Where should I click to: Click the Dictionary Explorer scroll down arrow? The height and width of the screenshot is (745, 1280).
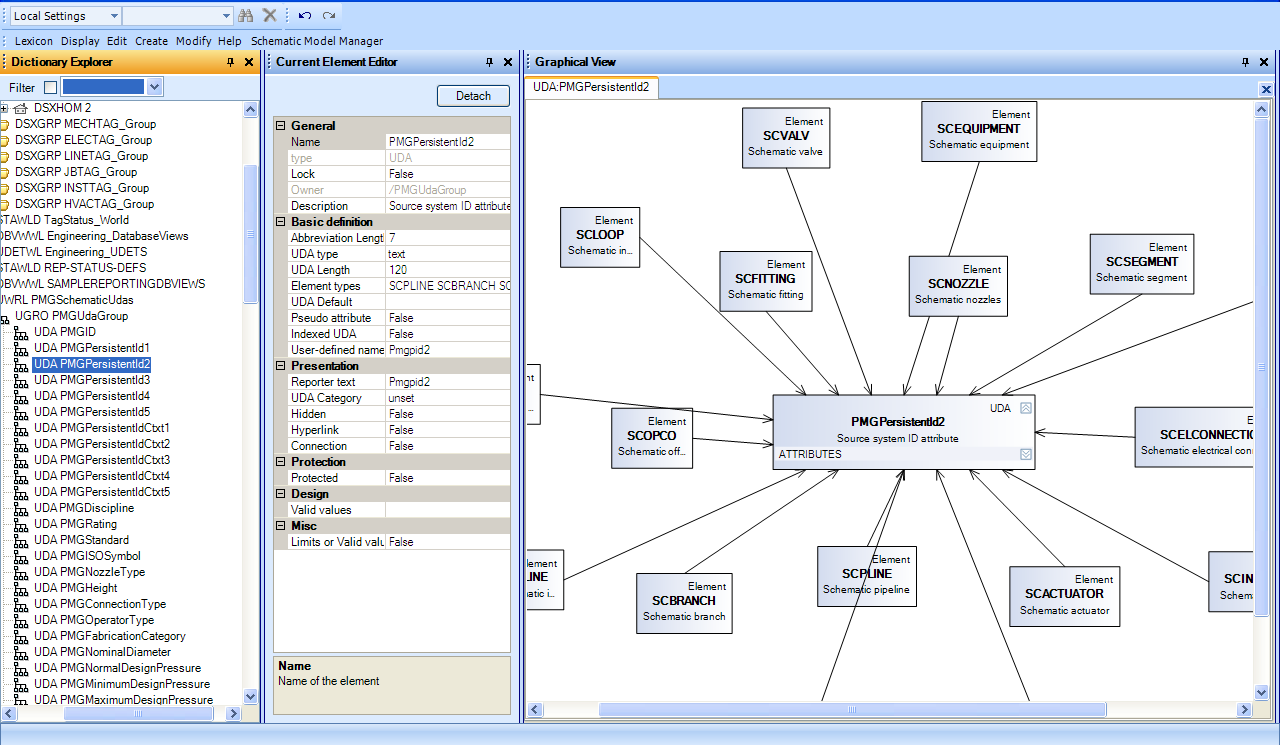[250, 697]
